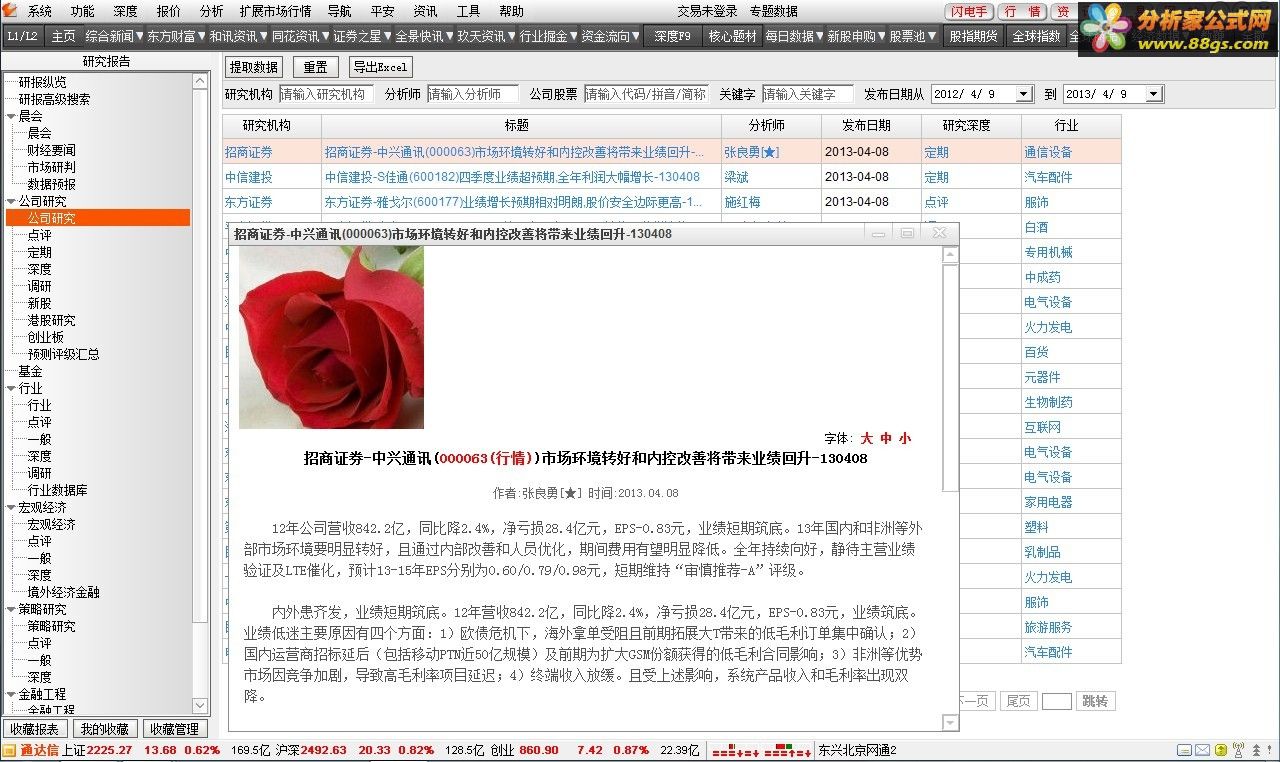Click the rose image in the report popup

(x=331, y=337)
